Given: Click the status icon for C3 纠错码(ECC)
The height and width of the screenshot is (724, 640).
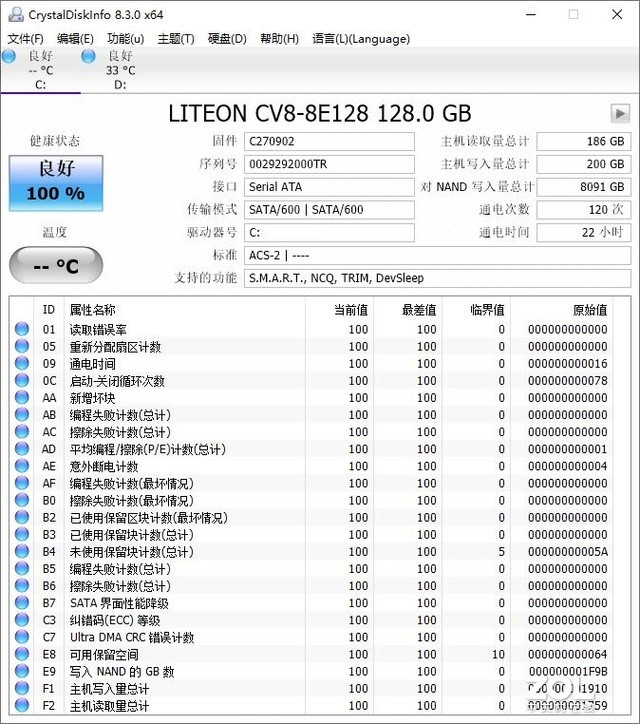Looking at the screenshot, I should pos(22,619).
